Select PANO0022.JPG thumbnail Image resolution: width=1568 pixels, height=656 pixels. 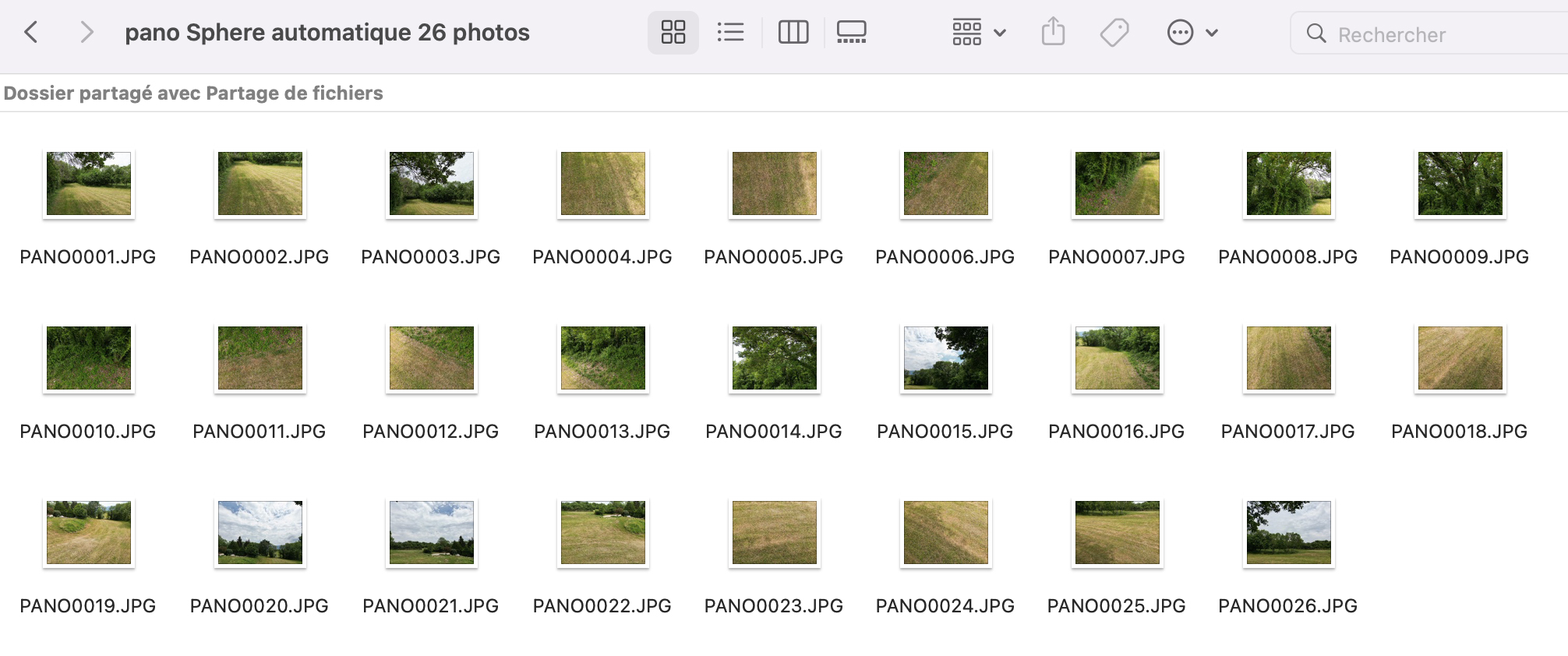pos(603,533)
